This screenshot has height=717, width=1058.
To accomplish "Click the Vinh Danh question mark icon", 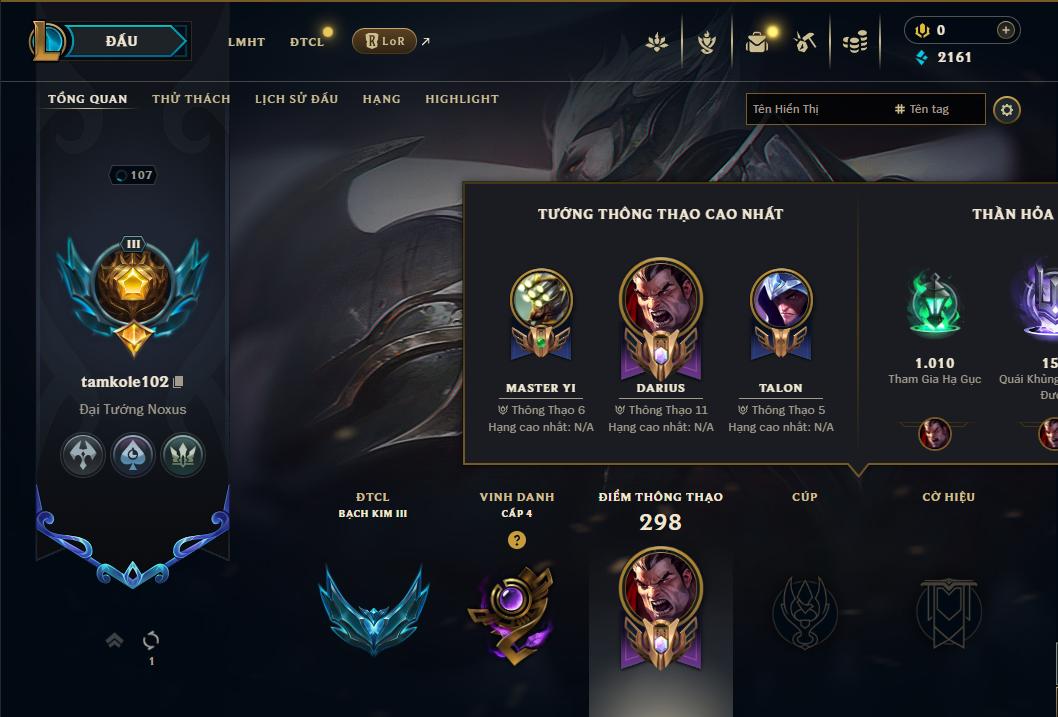I will tap(517, 540).
